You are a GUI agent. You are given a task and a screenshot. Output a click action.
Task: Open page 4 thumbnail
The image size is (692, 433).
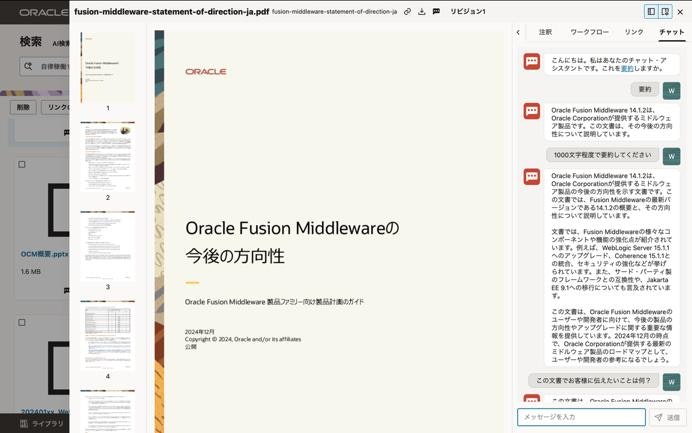point(108,335)
